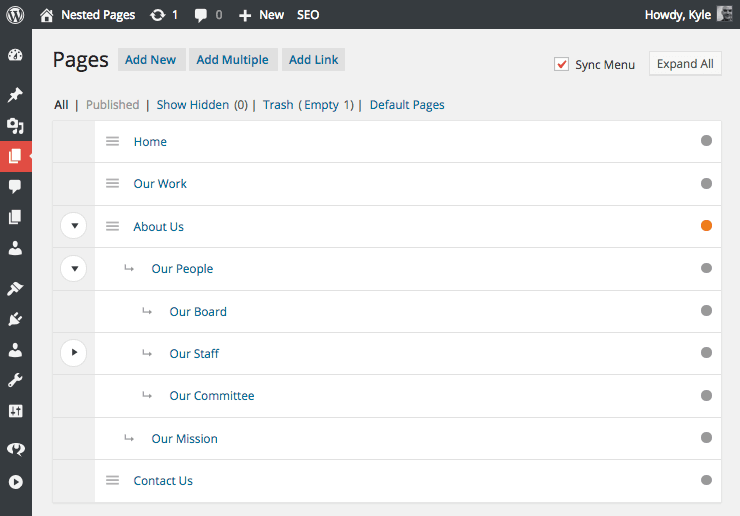Collapse the Our People subpages
The height and width of the screenshot is (516, 740).
click(x=74, y=268)
